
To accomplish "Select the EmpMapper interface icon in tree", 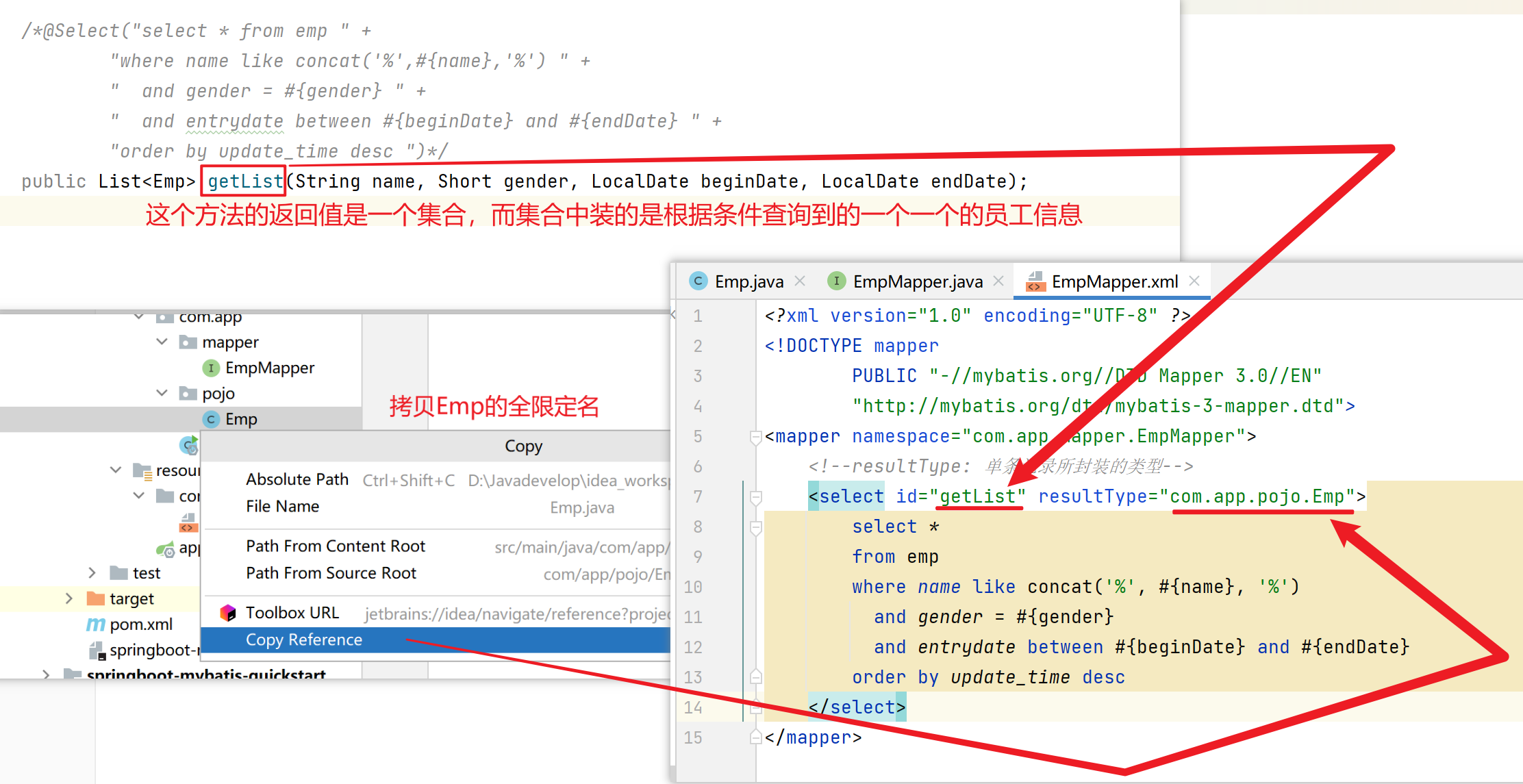I will coord(211,368).
